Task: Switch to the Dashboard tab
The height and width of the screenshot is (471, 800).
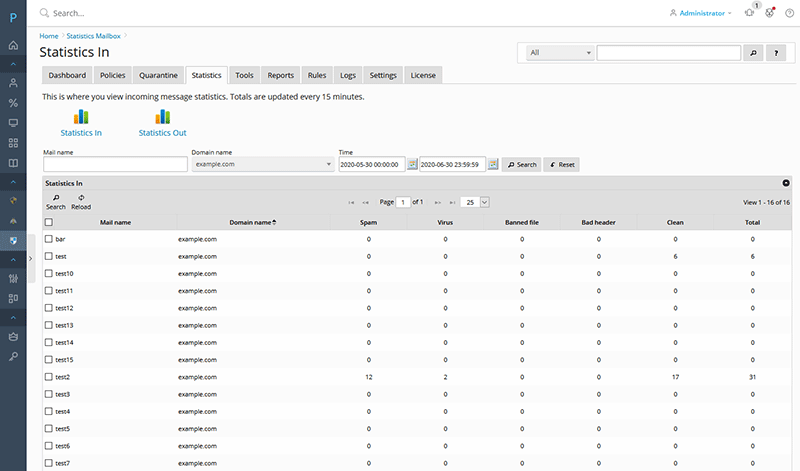Action: pyautogui.click(x=67, y=75)
